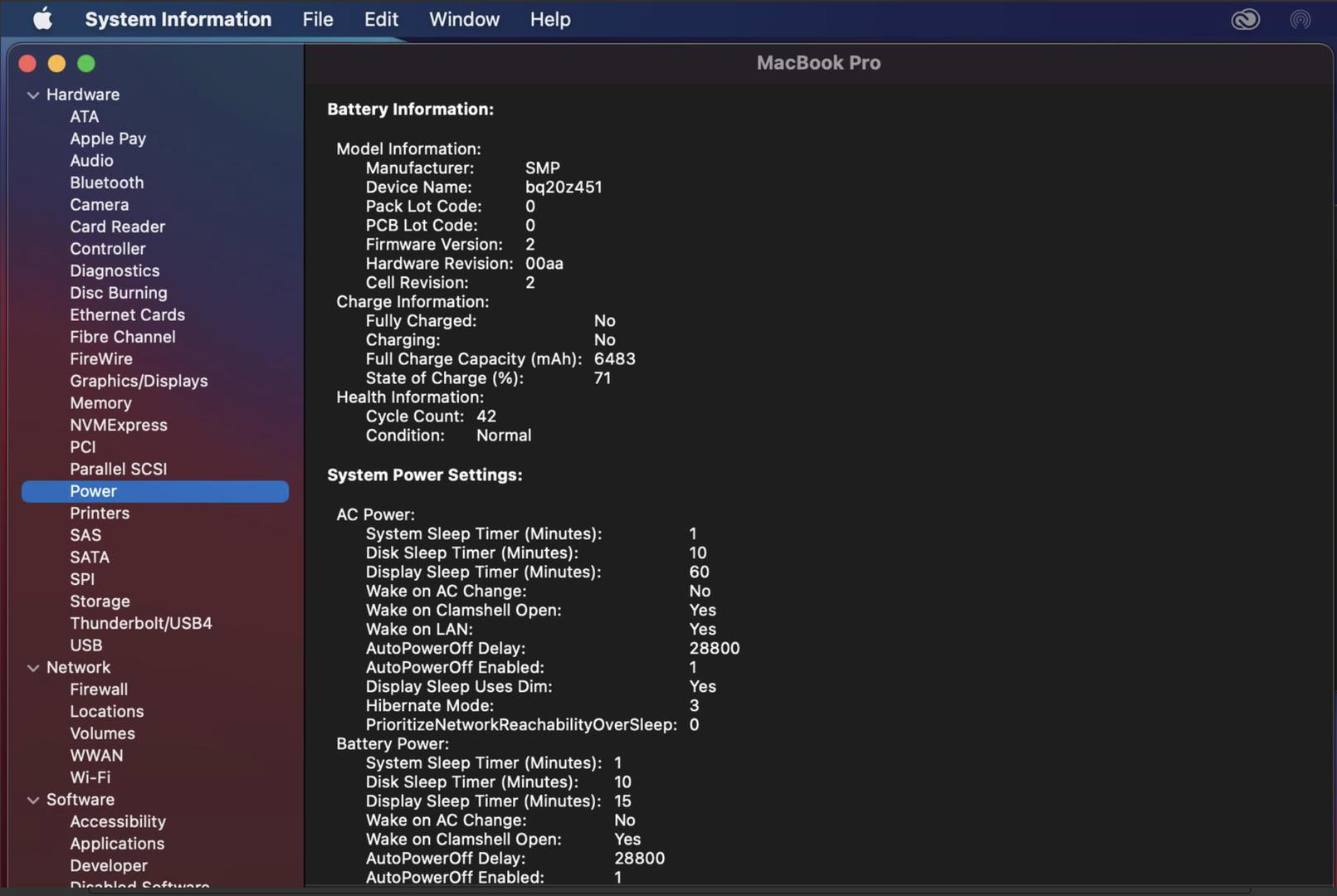This screenshot has width=1337, height=896.
Task: Click the Cycle Count value 42
Action: tap(486, 416)
